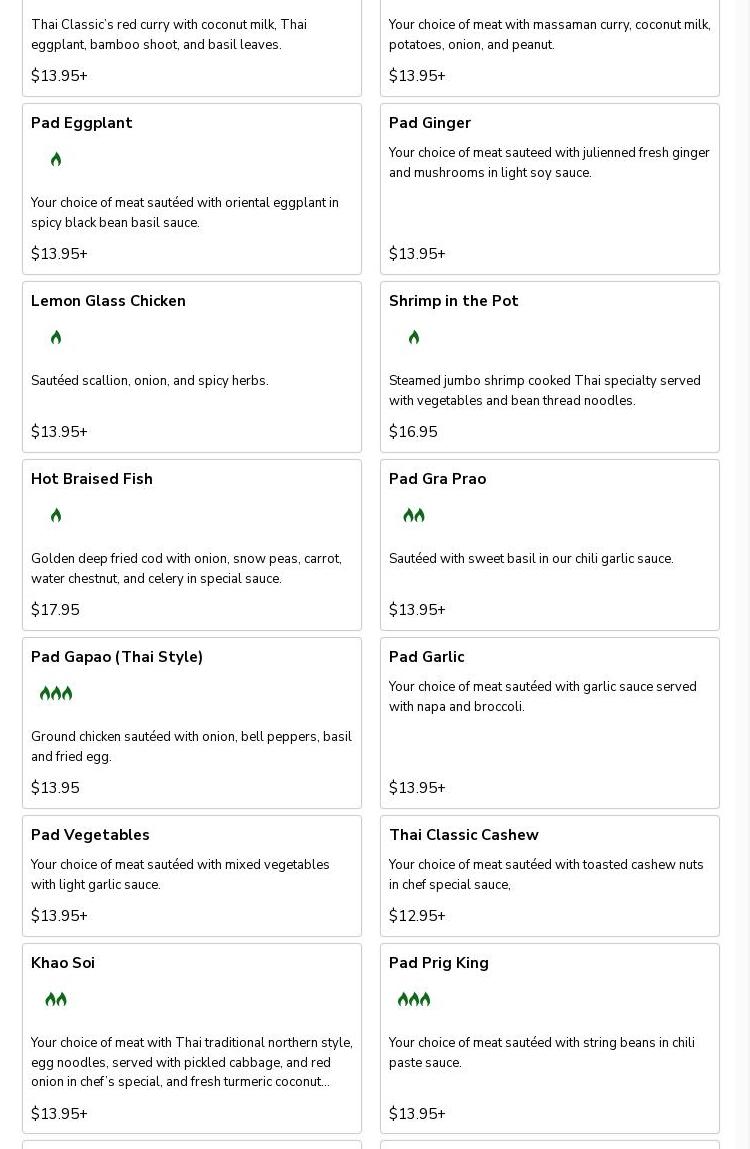750x1149 pixels.
Task: Click the red curry description card
Action: tap(169, 35)
